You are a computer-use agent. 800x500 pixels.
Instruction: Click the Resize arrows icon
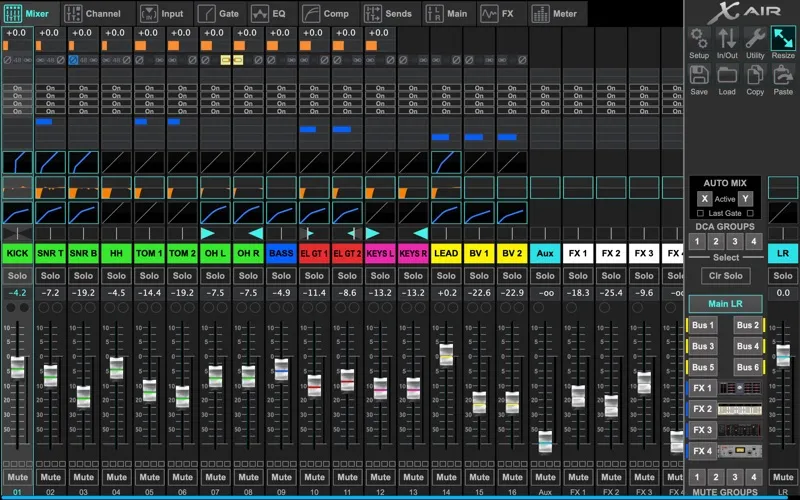[x=783, y=38]
